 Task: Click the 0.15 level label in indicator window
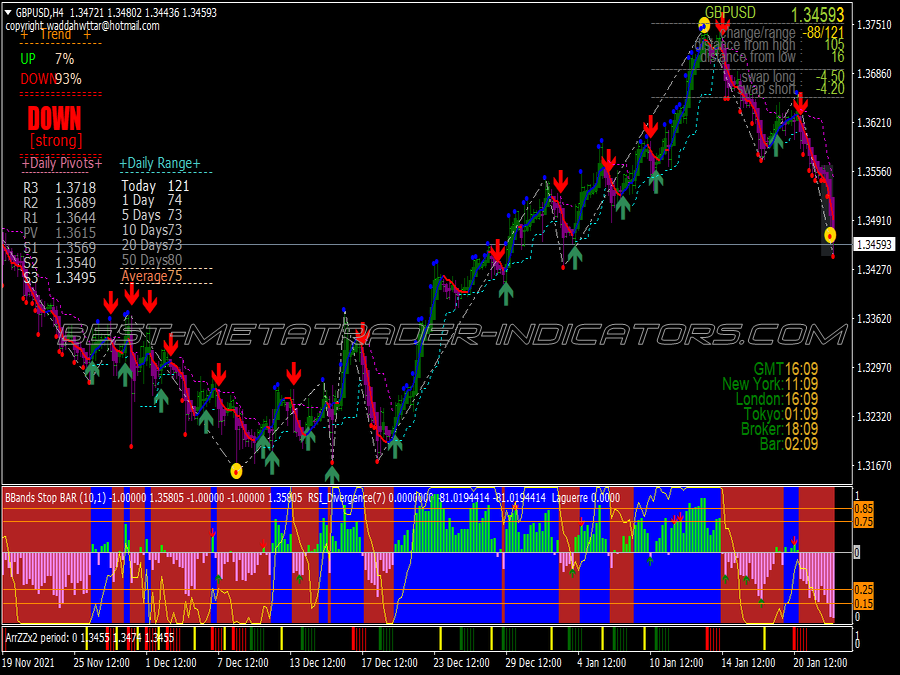(x=863, y=603)
